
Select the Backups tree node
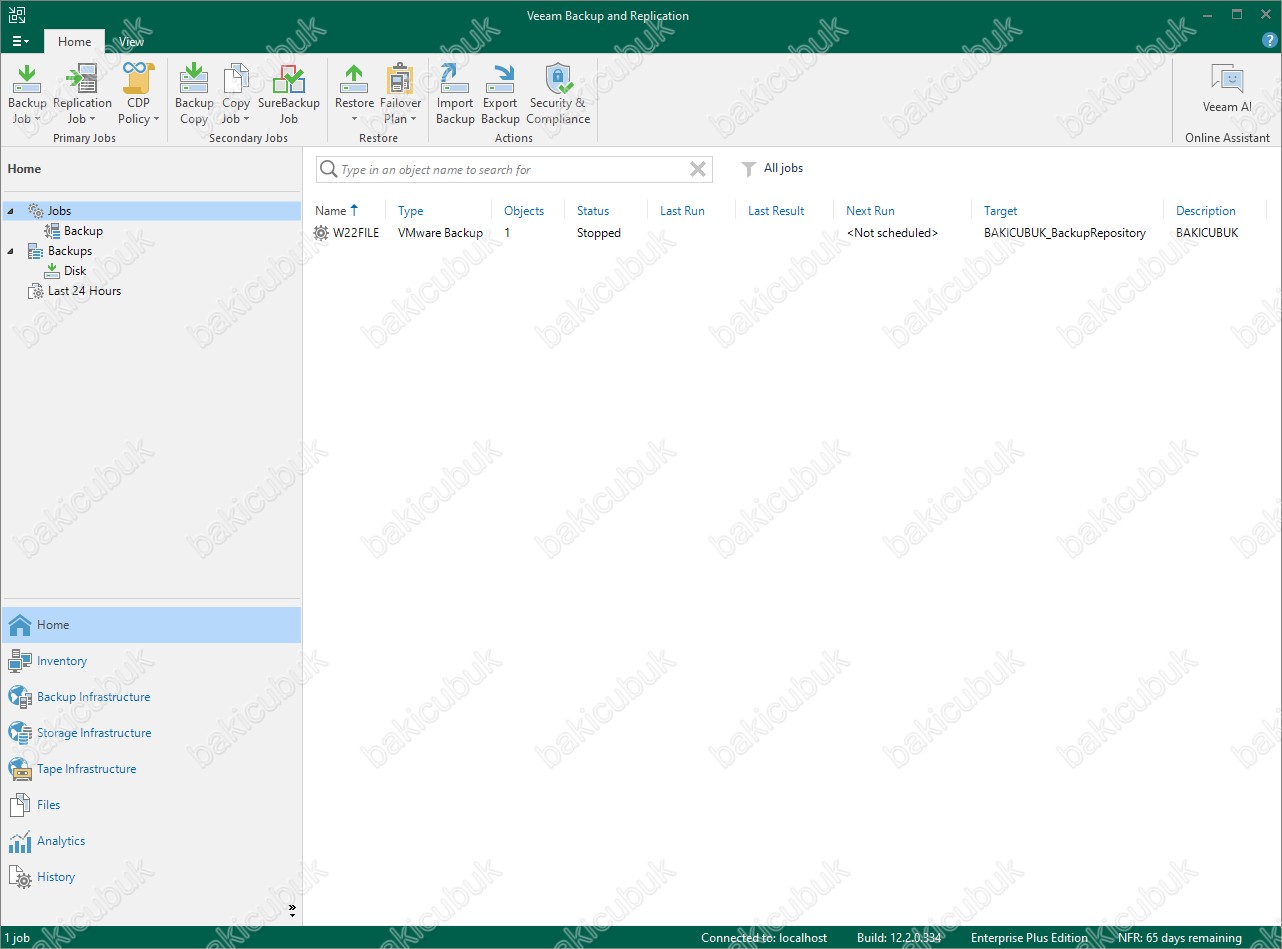tap(70, 251)
